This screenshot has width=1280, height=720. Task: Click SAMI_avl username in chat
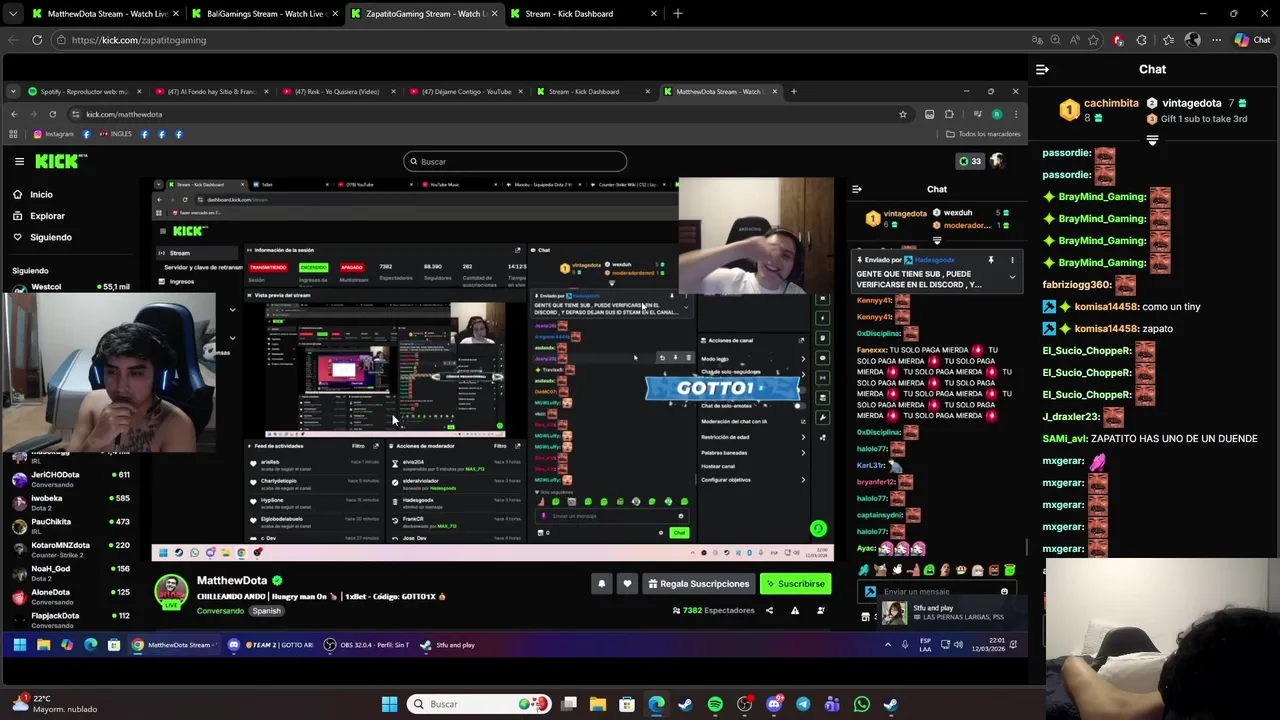pyautogui.click(x=1065, y=438)
